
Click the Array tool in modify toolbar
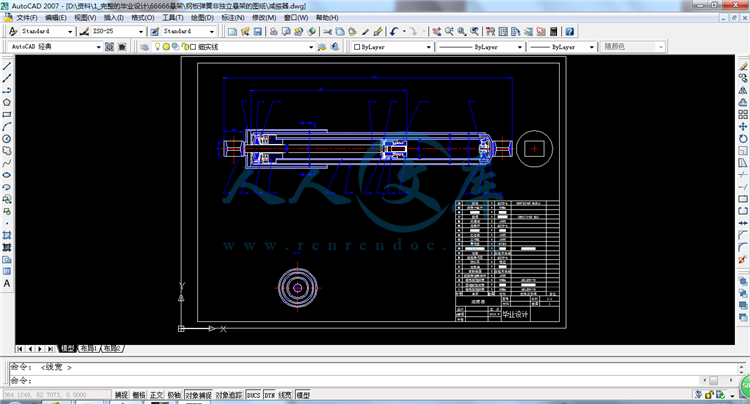(x=743, y=114)
